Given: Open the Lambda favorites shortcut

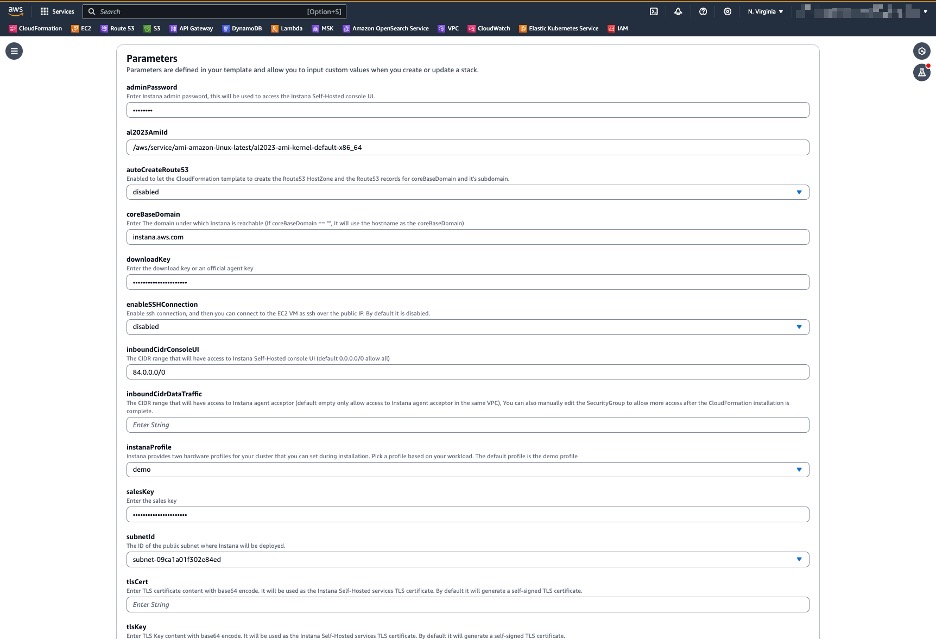Looking at the screenshot, I should 287,28.
